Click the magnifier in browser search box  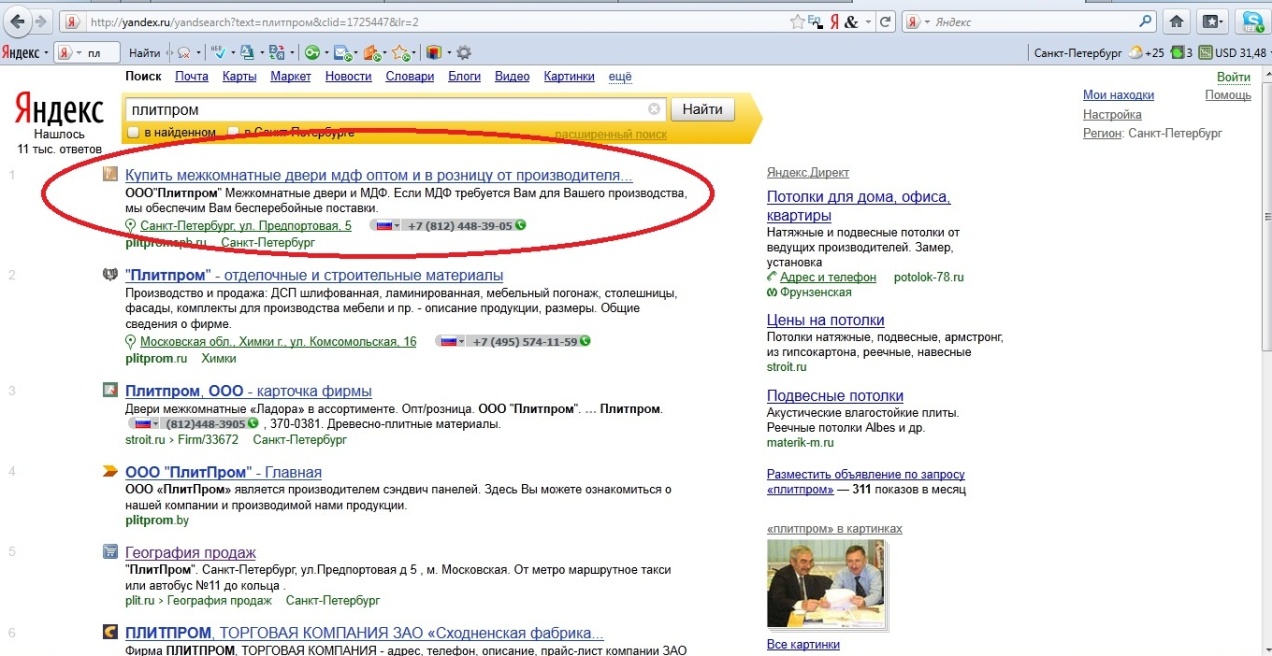(1146, 21)
